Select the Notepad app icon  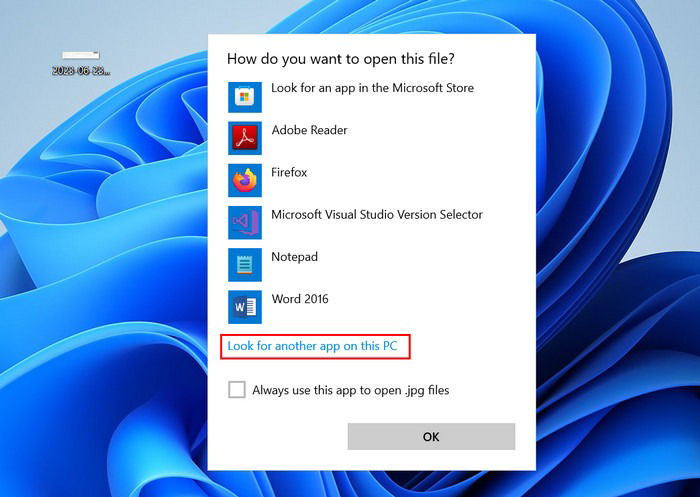[245, 265]
